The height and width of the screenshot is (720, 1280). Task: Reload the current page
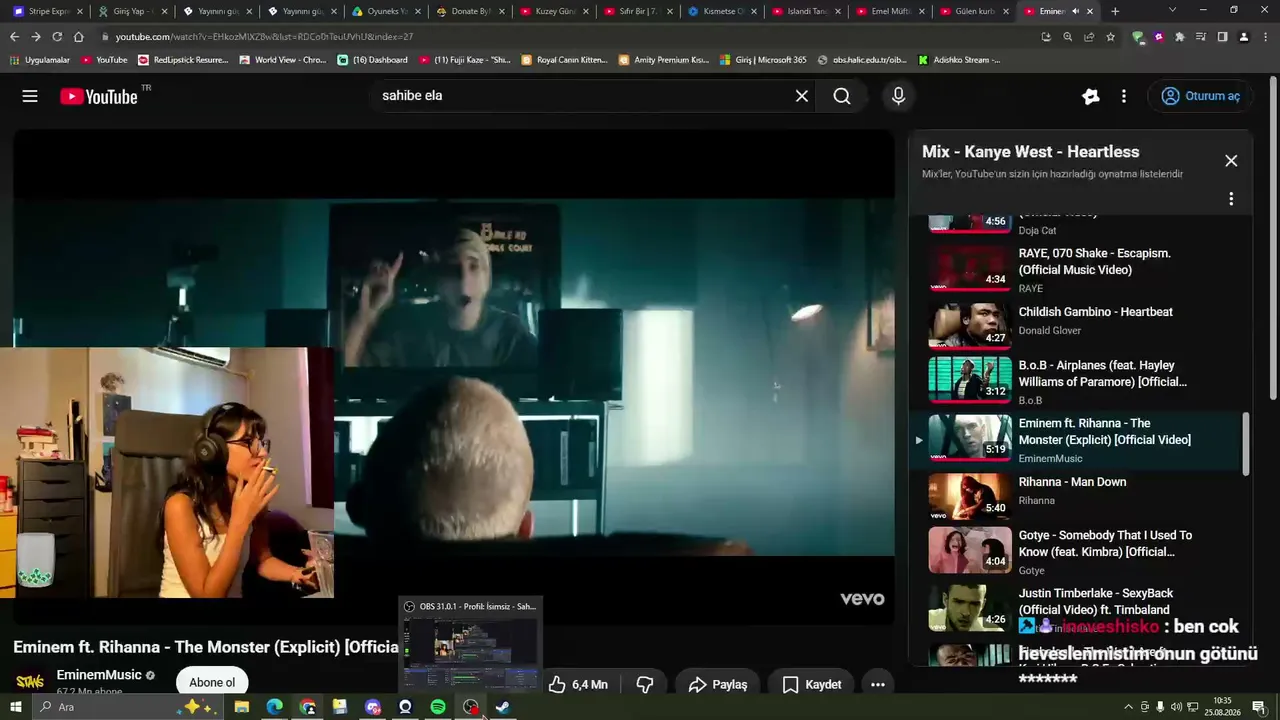point(57,37)
